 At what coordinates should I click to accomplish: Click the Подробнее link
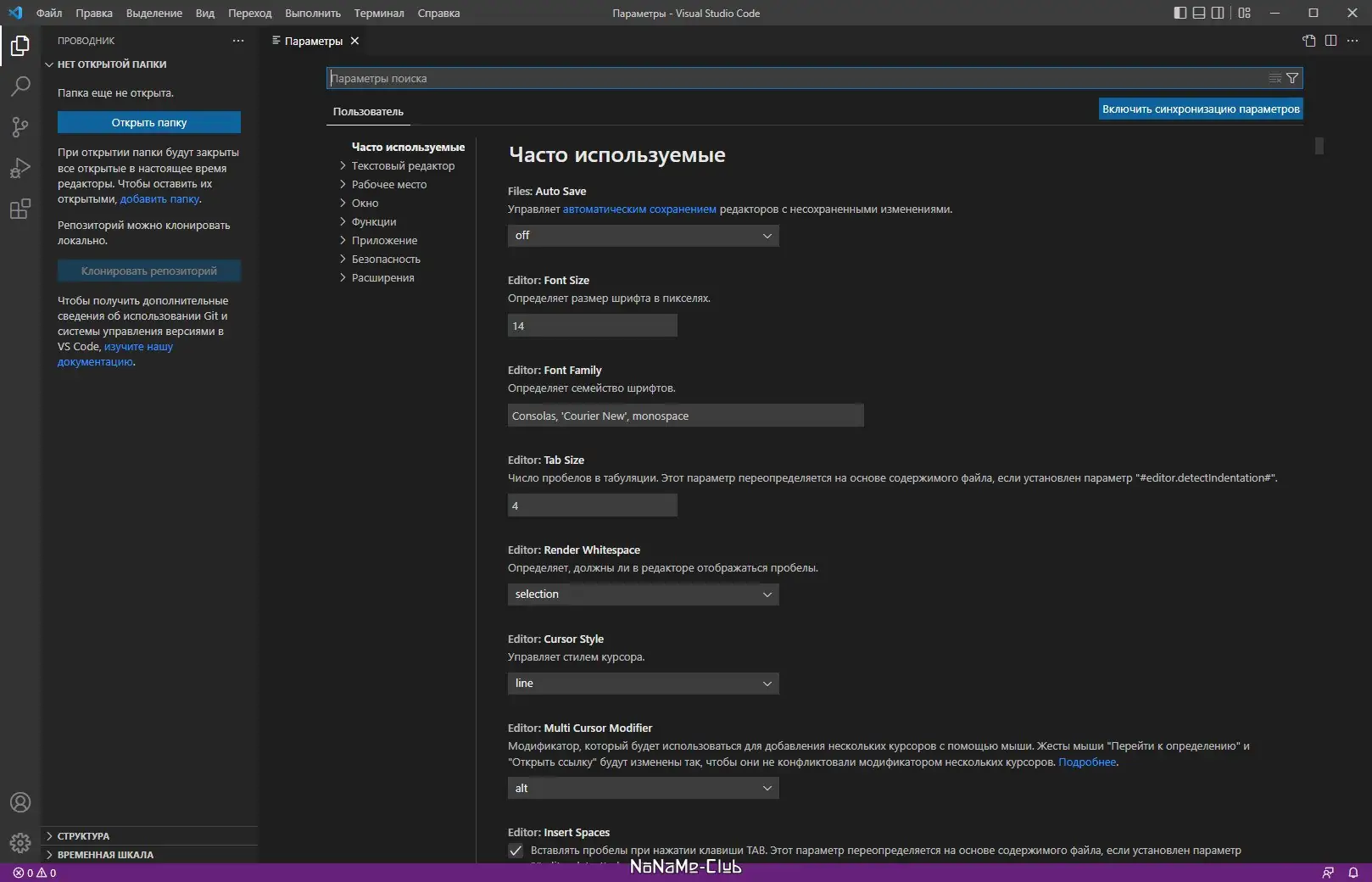coord(1088,762)
